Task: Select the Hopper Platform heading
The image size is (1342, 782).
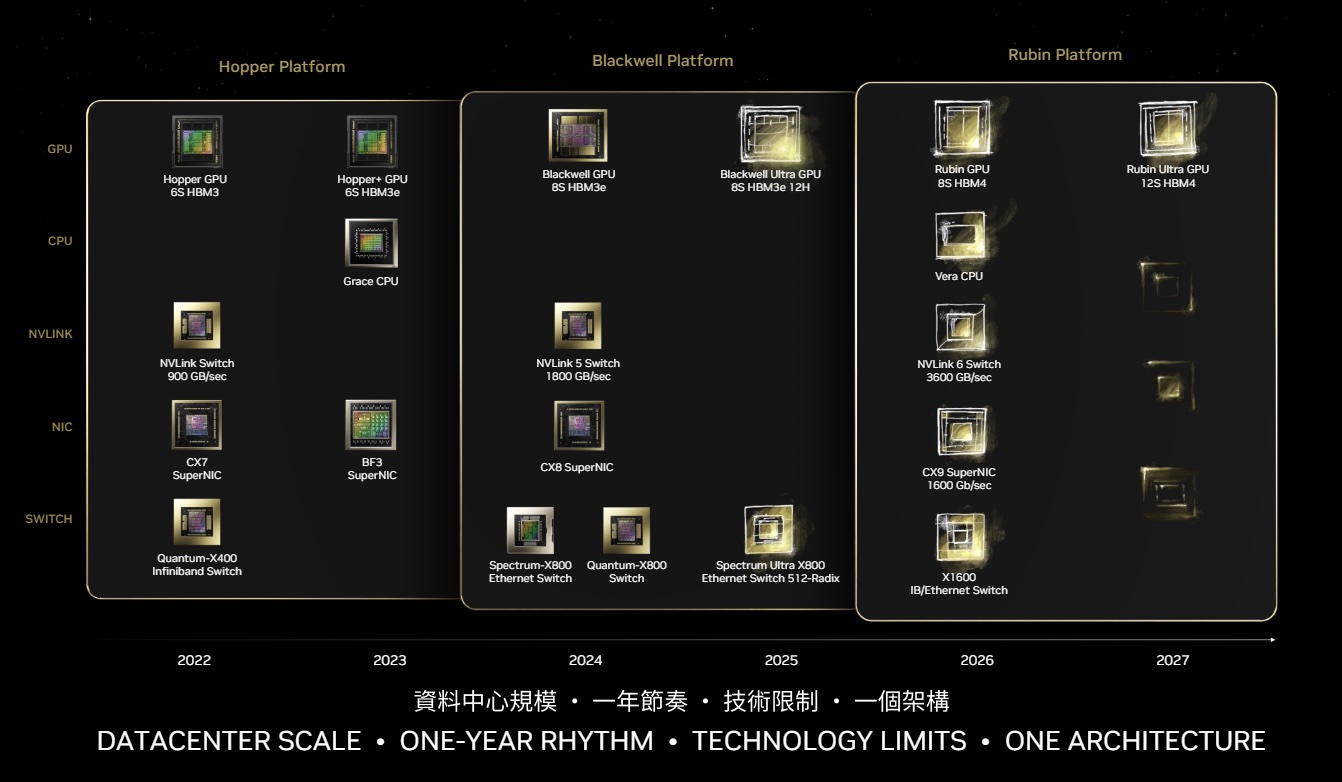Action: click(x=282, y=66)
